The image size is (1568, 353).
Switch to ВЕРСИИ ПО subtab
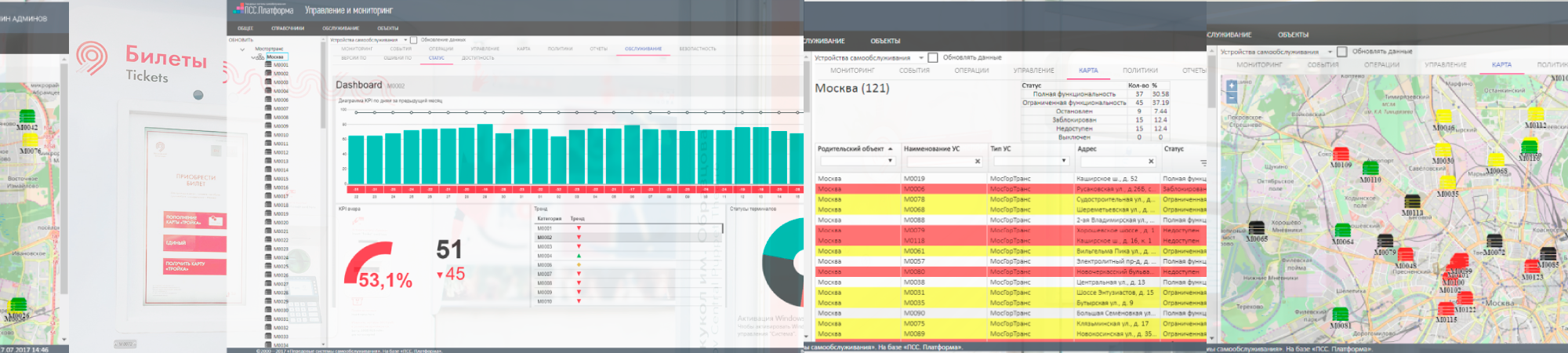tap(354, 58)
